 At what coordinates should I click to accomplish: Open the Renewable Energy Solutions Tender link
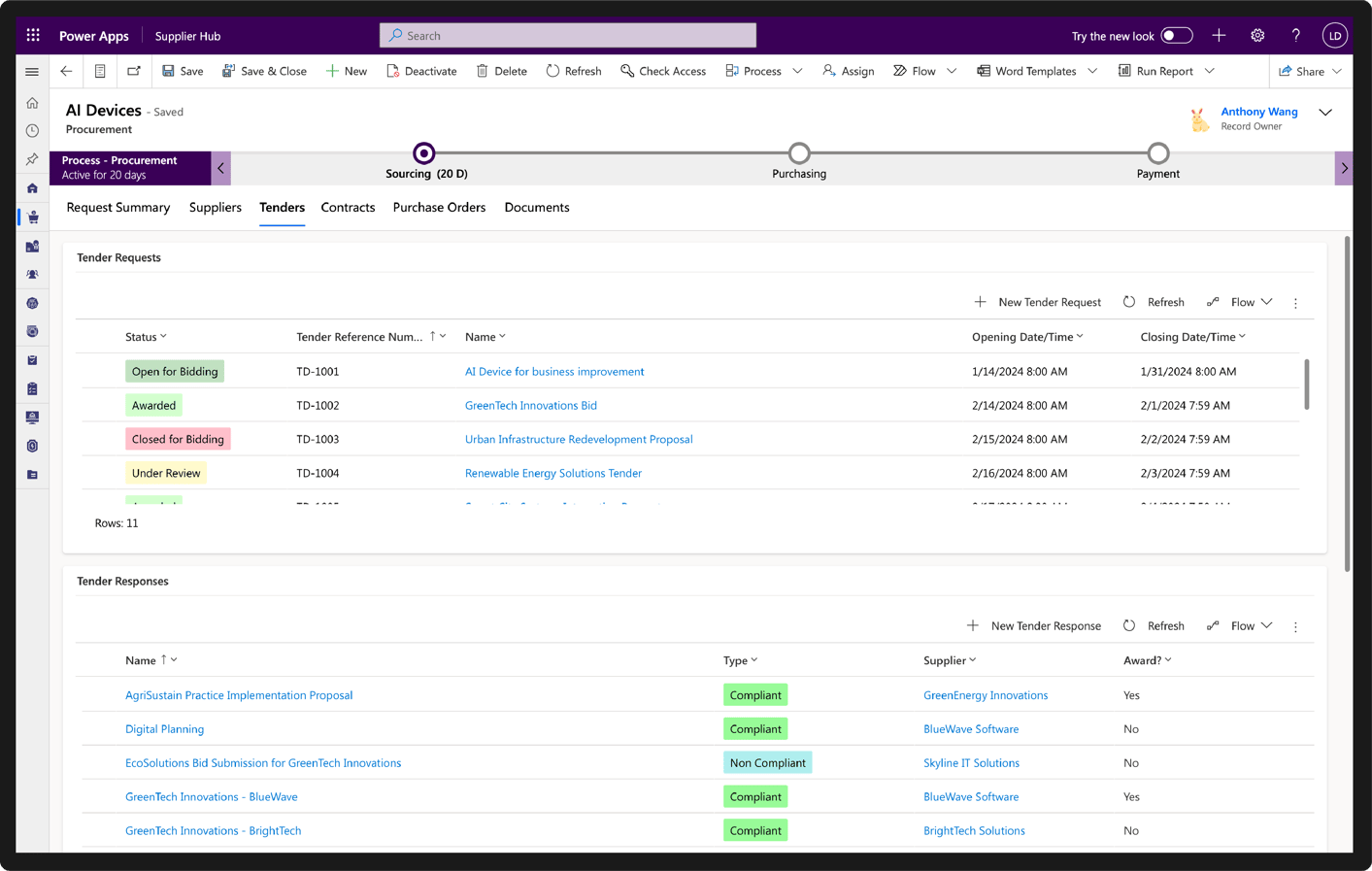click(553, 473)
